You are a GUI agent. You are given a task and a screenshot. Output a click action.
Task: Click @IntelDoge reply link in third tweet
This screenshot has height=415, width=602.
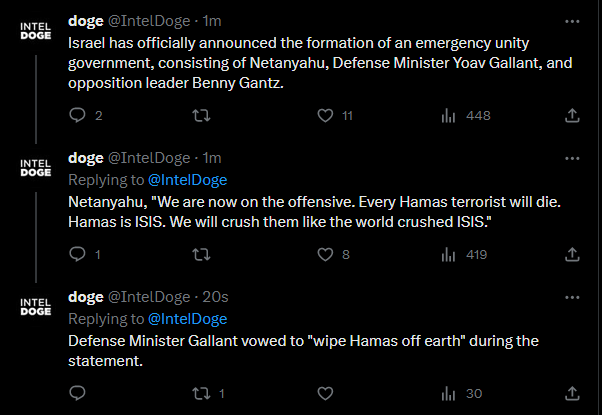[187, 319]
